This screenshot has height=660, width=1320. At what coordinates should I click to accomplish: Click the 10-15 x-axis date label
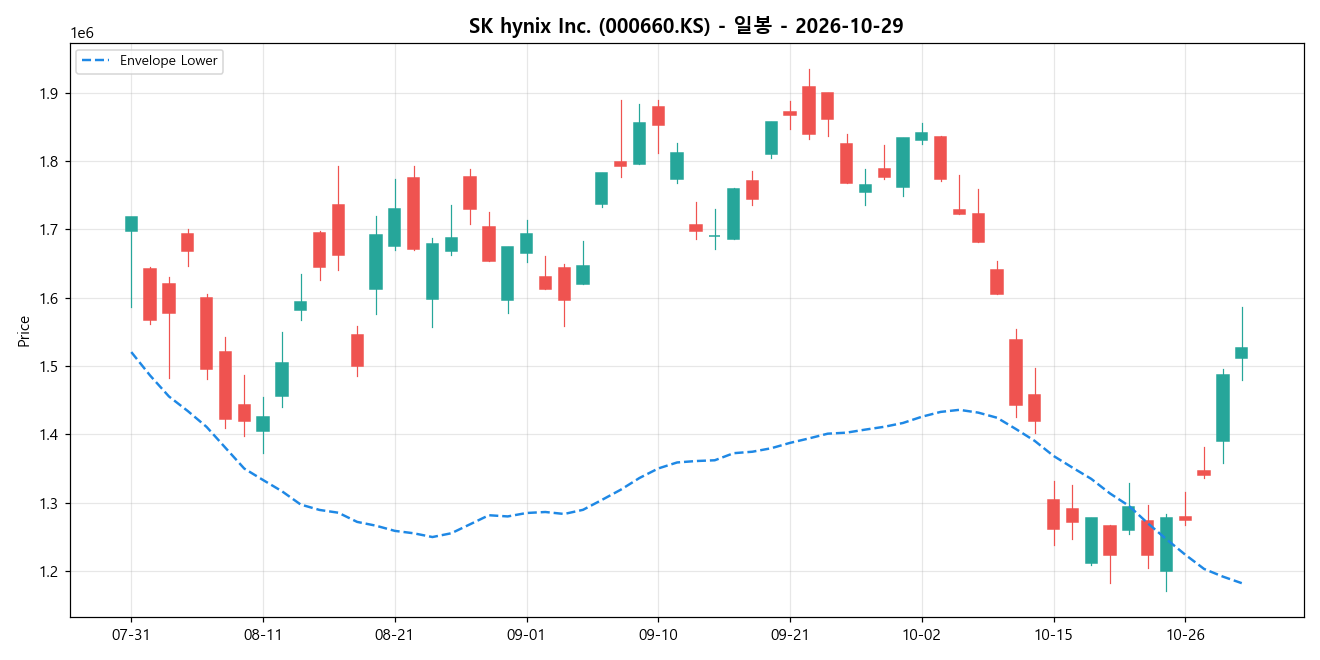1053,633
